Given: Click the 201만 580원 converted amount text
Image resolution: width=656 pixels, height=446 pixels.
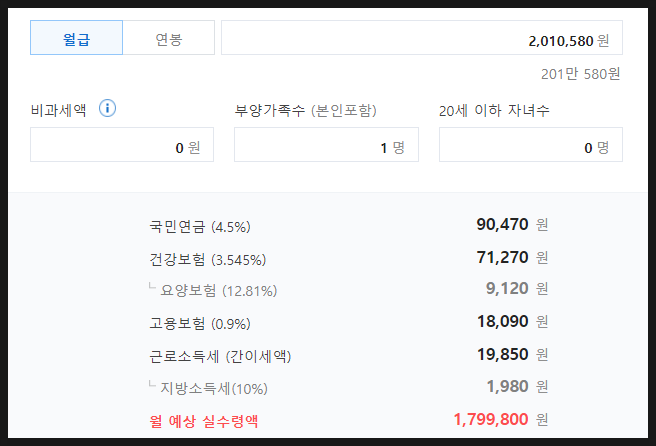Looking at the screenshot, I should (580, 73).
